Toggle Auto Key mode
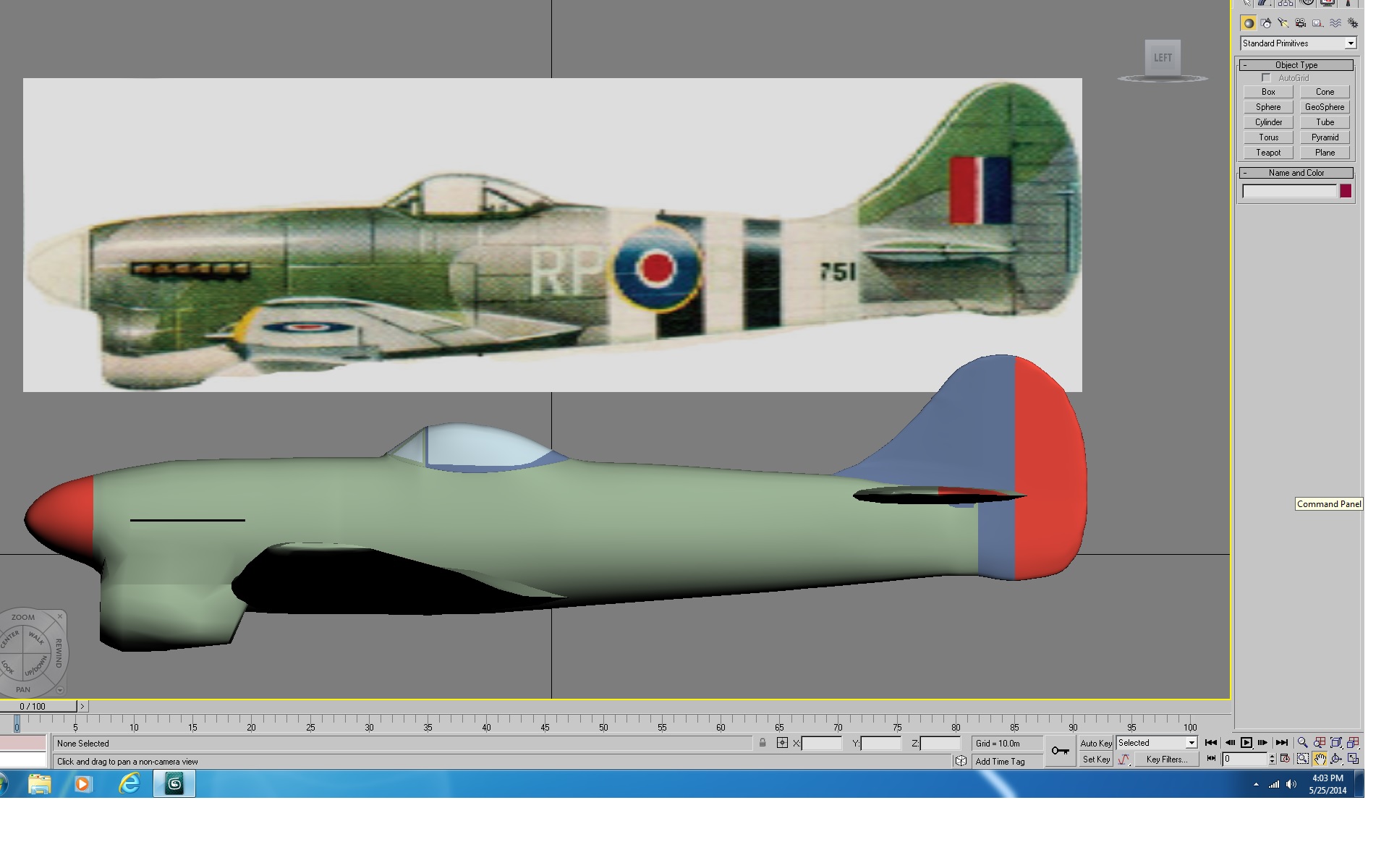1389x868 pixels. pyautogui.click(x=1095, y=743)
